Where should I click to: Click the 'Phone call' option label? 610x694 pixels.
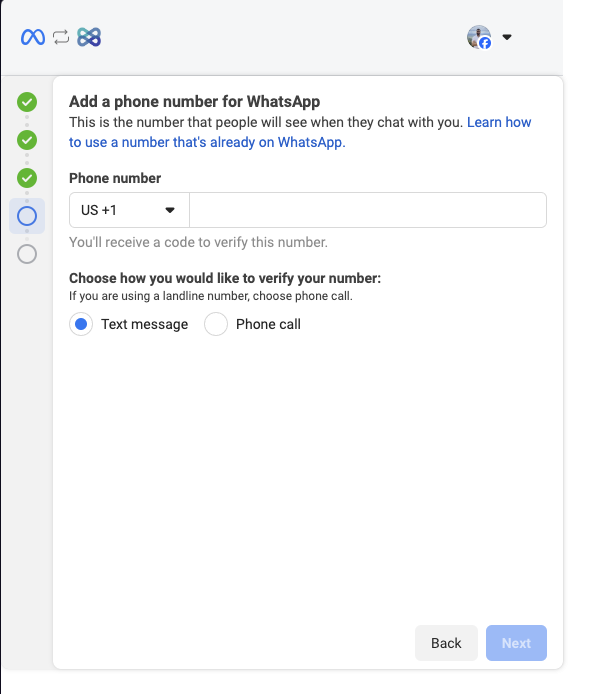tap(268, 324)
